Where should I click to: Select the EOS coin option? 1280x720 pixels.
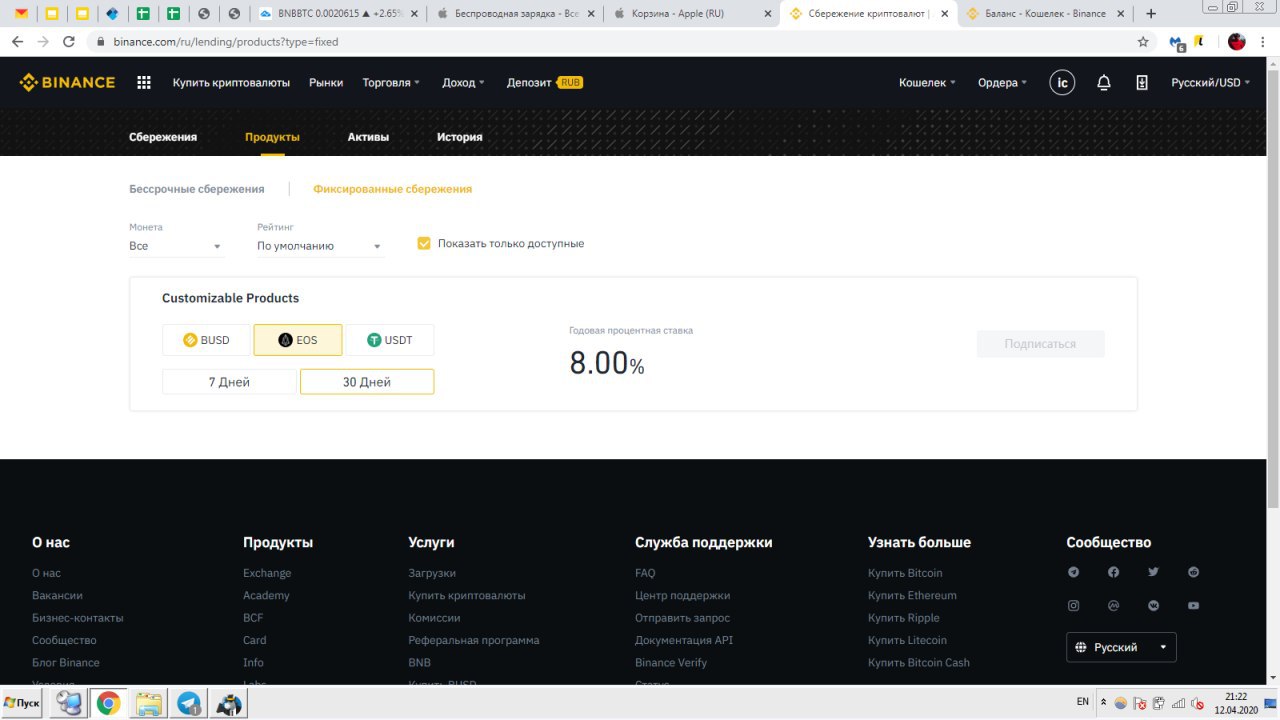[x=298, y=340]
